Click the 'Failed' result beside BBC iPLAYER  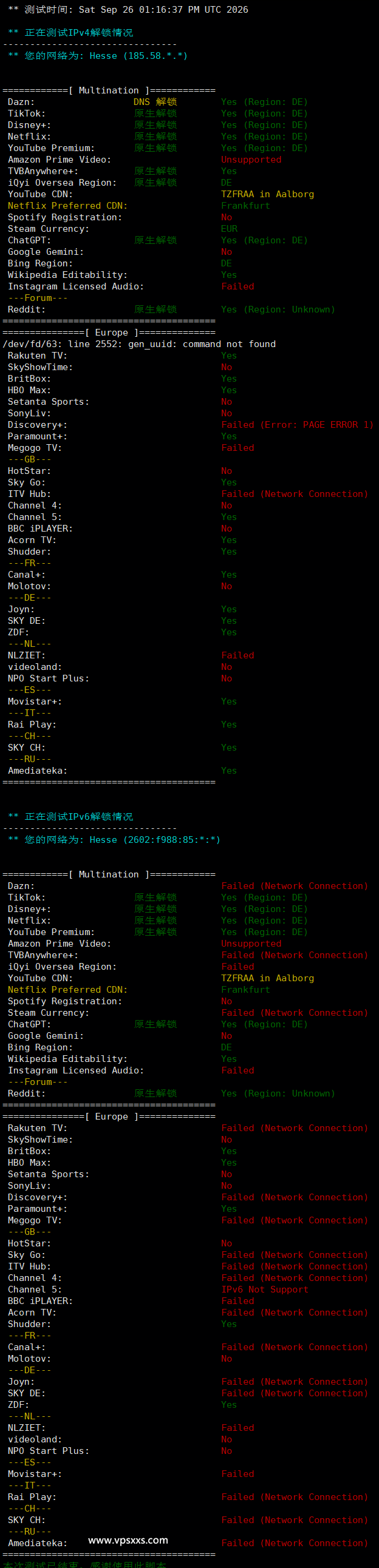coord(237,1302)
